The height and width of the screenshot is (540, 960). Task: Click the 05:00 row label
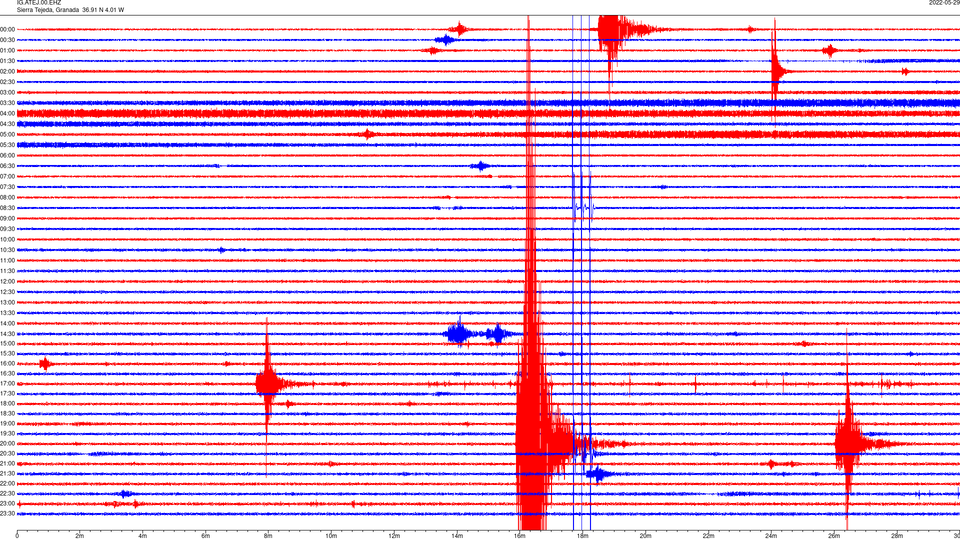click(7, 135)
